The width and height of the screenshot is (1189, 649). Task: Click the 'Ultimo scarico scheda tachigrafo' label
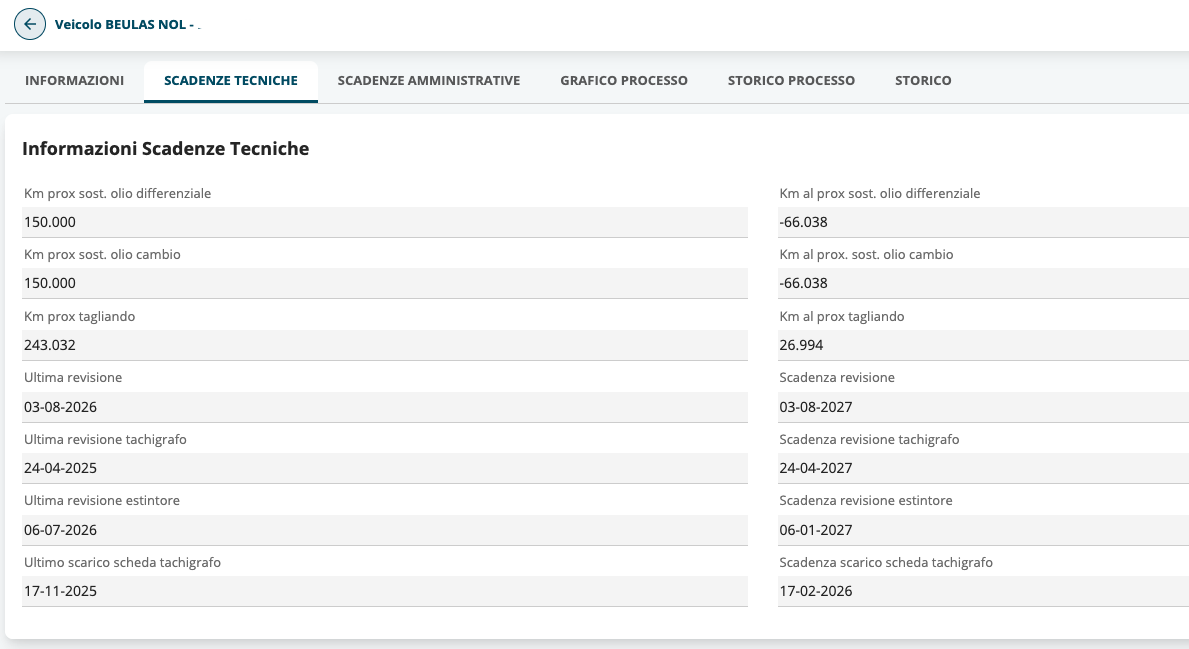(x=122, y=563)
